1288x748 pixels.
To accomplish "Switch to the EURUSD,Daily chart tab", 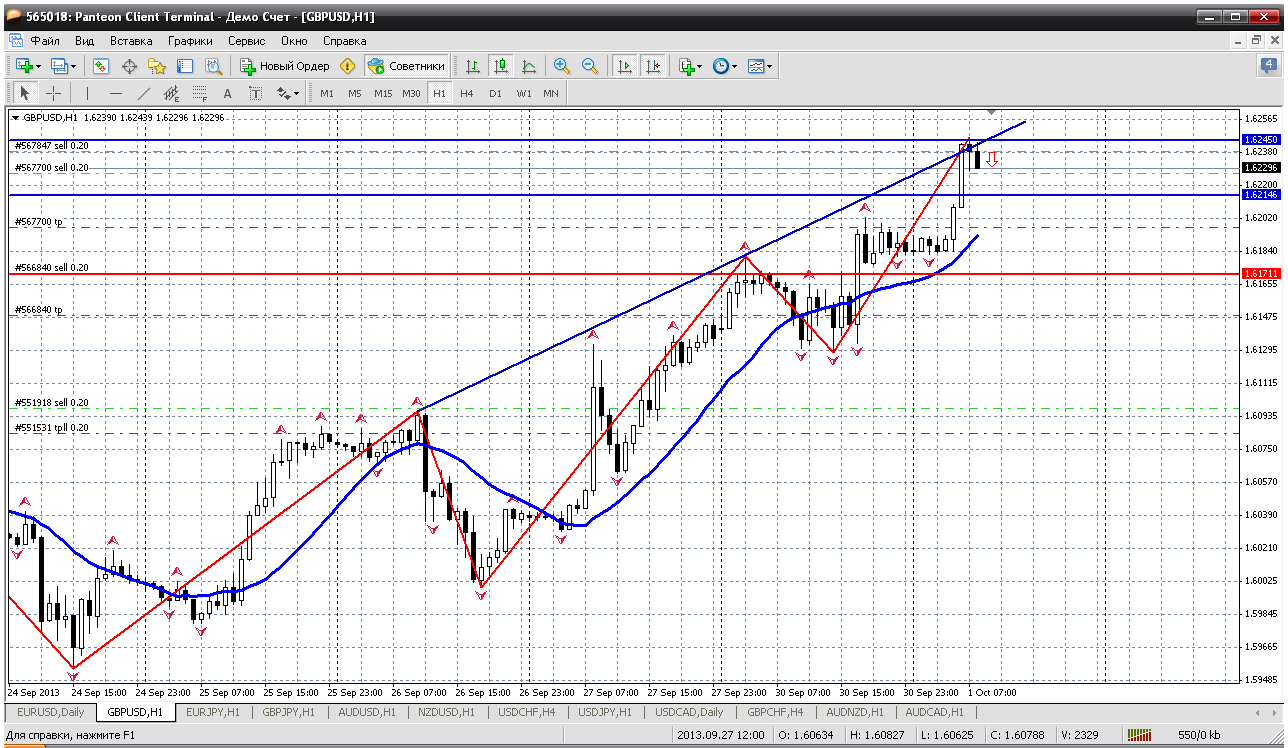I will pyautogui.click(x=51, y=712).
